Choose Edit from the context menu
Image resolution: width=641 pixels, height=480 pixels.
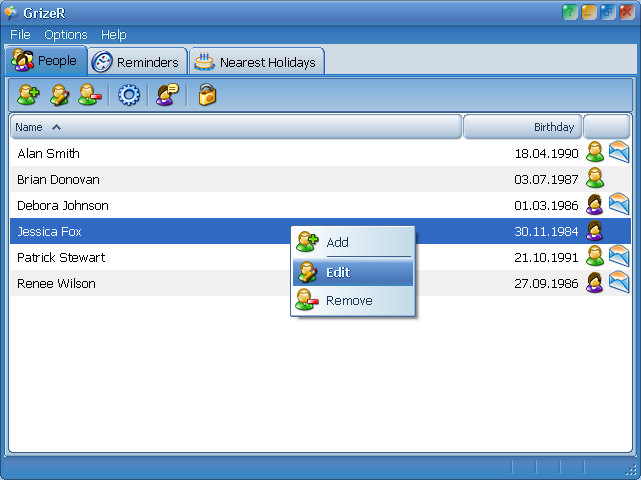(x=353, y=272)
